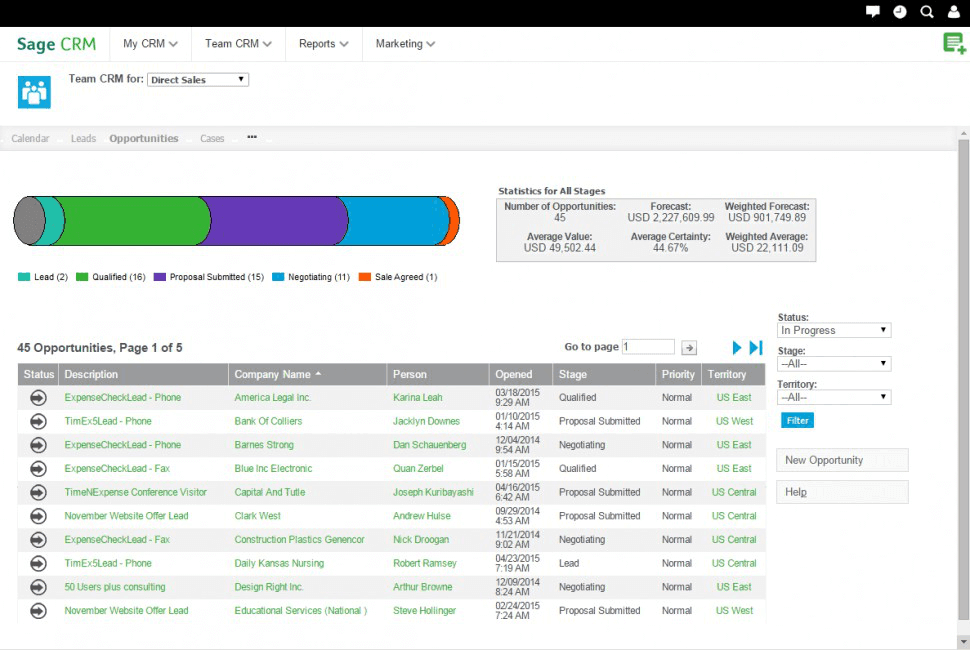Image resolution: width=970 pixels, height=650 pixels.
Task: Click the Go to page input field
Action: [648, 347]
